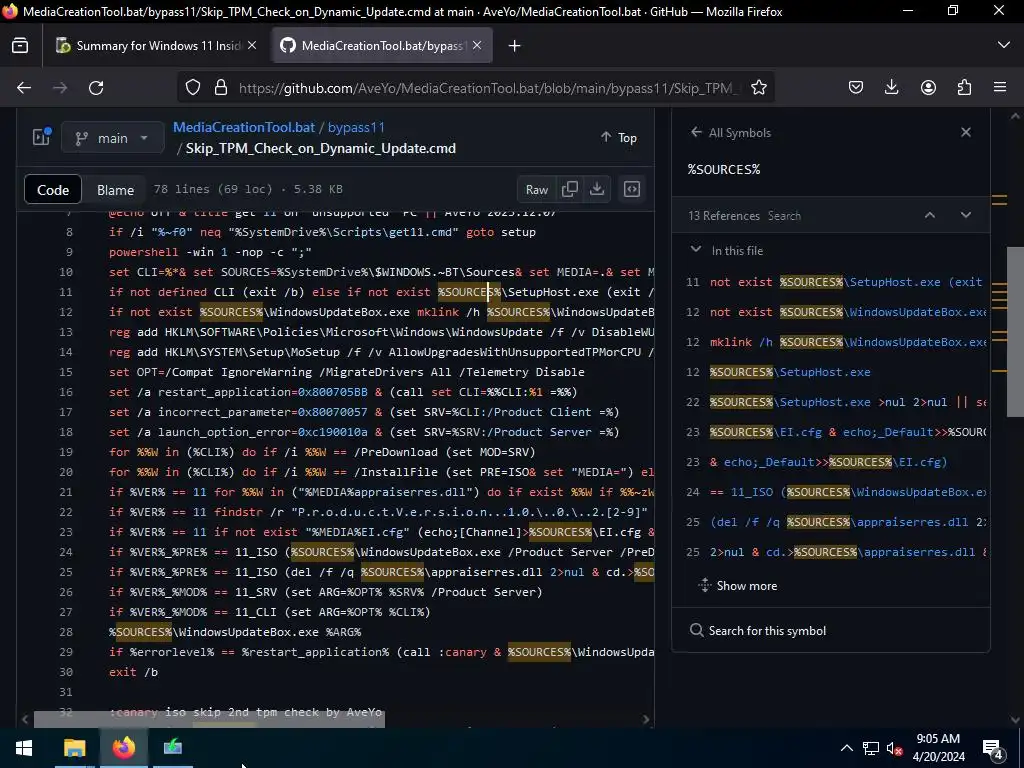1024x768 pixels.
Task: Copy raw file contents icon
Action: (569, 189)
